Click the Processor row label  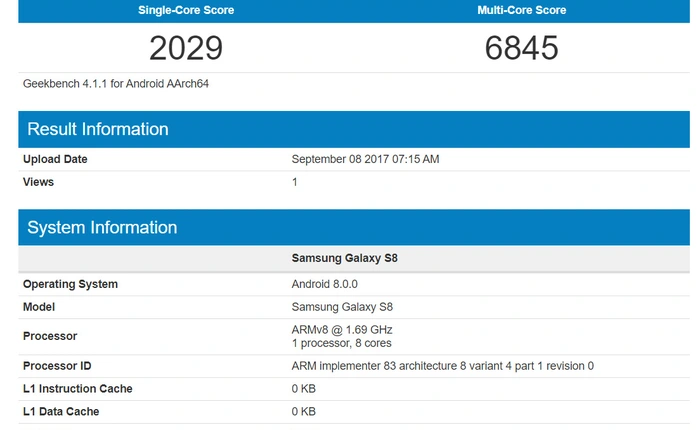point(50,336)
